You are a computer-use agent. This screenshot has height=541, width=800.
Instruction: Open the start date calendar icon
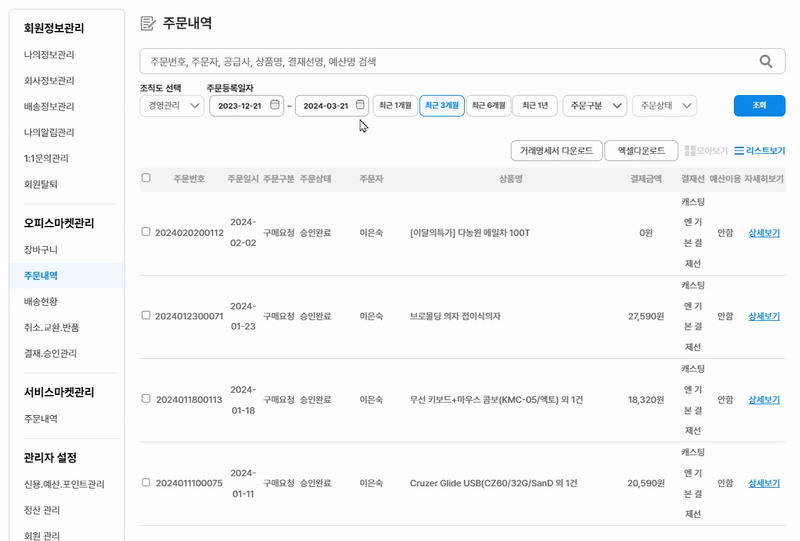[275, 105]
